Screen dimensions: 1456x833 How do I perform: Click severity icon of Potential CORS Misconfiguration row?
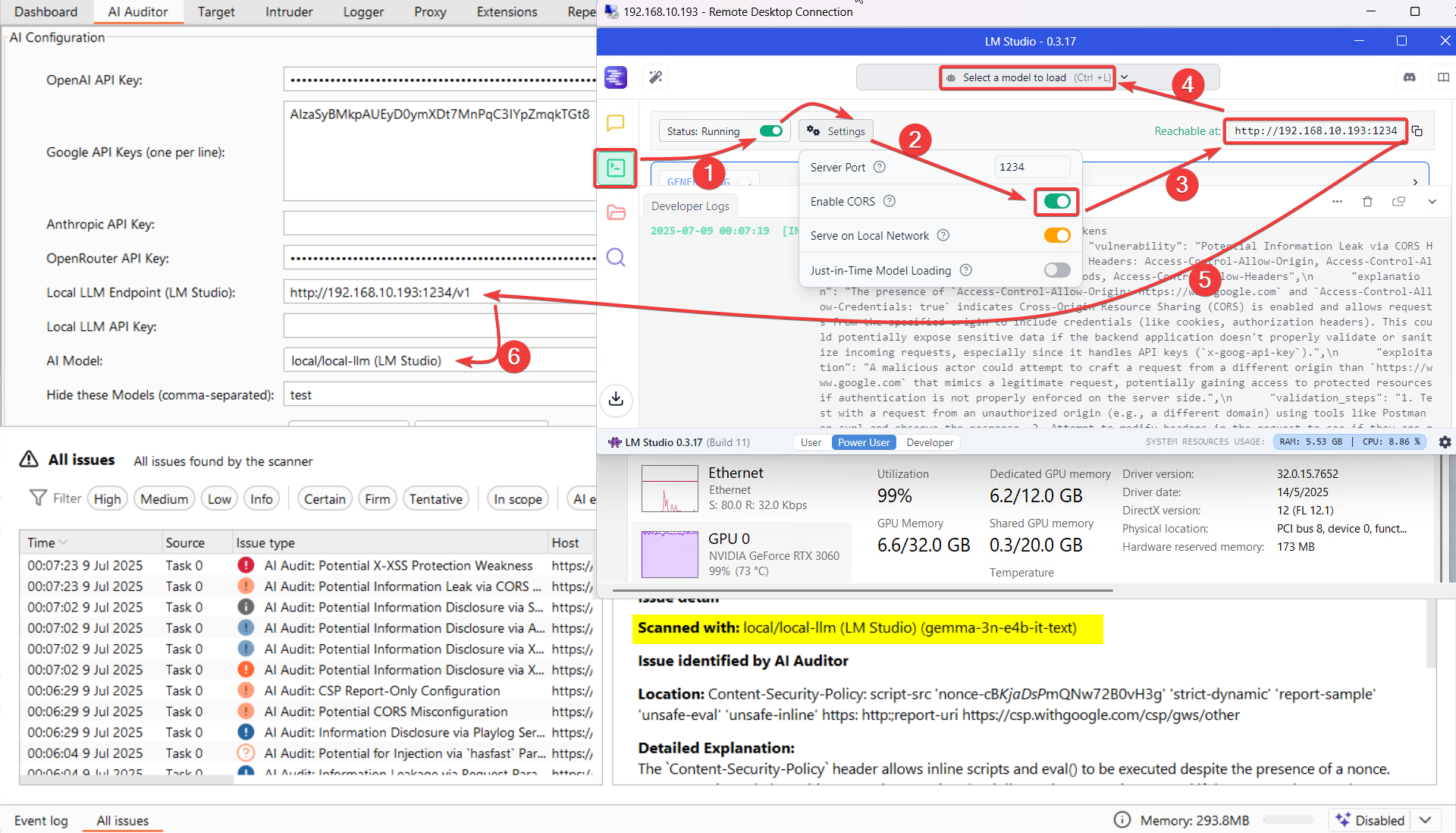point(246,712)
